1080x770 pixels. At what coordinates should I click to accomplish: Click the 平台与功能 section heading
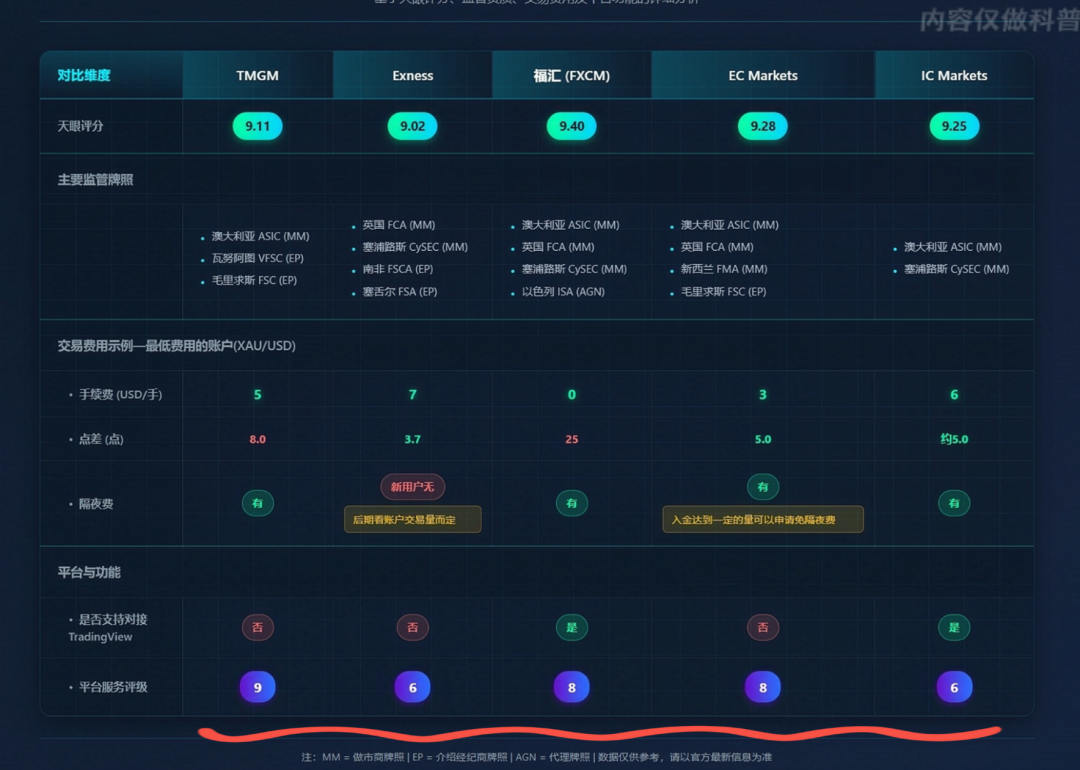[x=89, y=573]
